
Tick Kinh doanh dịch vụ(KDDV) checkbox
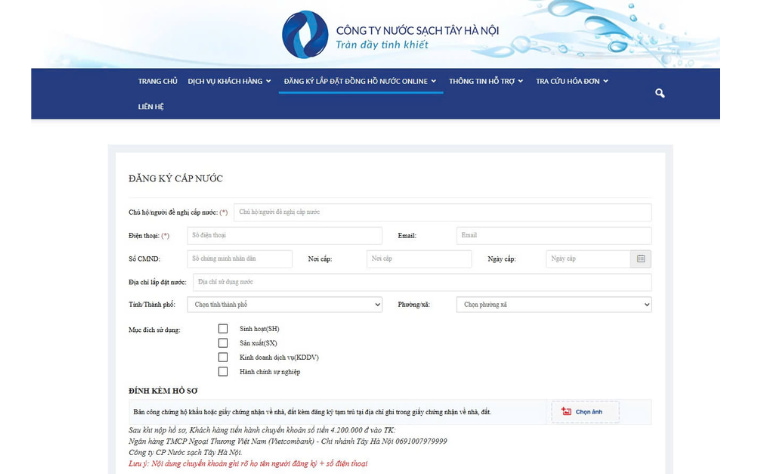pos(223,357)
